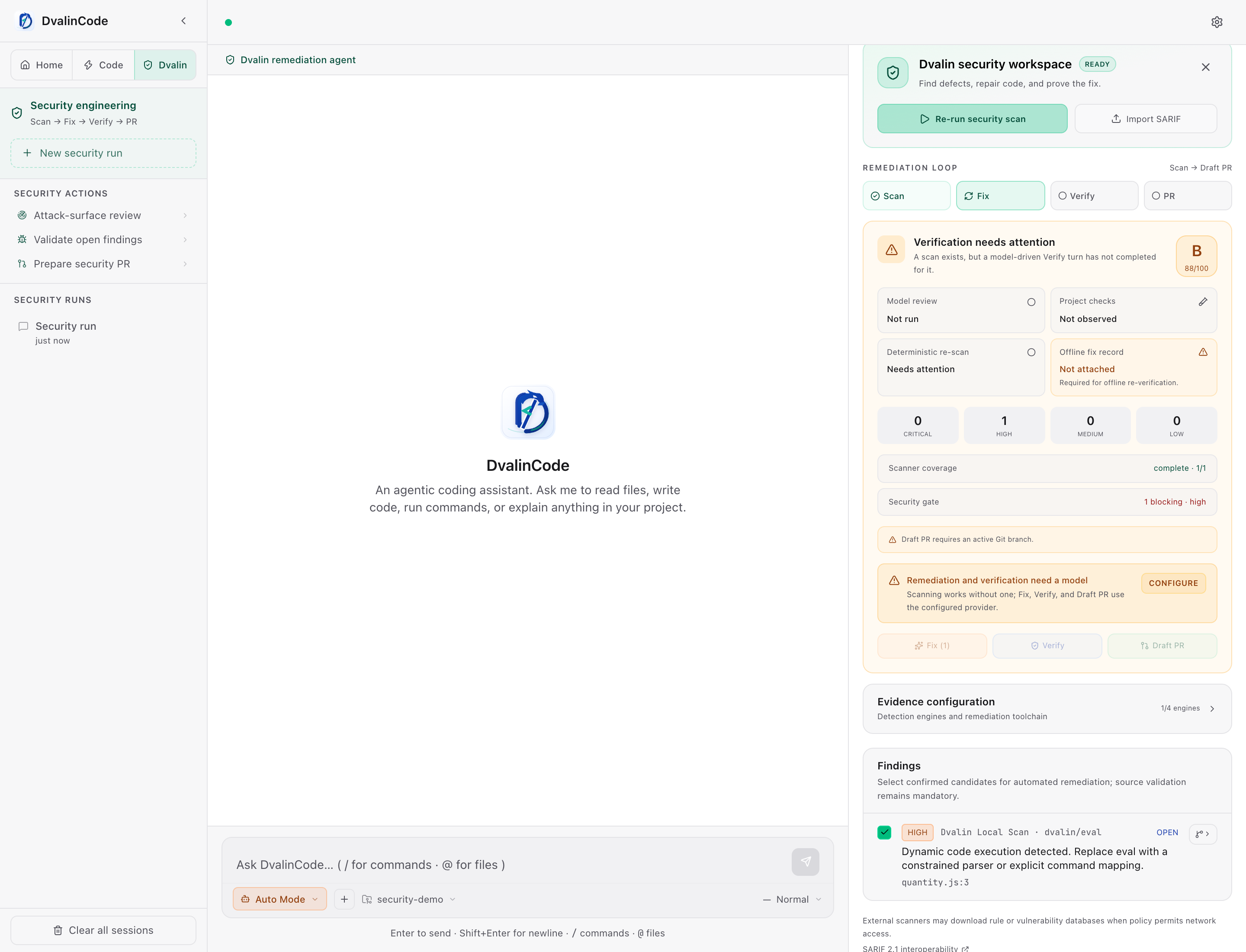Click the lower Verify action button
The width and height of the screenshot is (1246, 952).
(x=1047, y=646)
